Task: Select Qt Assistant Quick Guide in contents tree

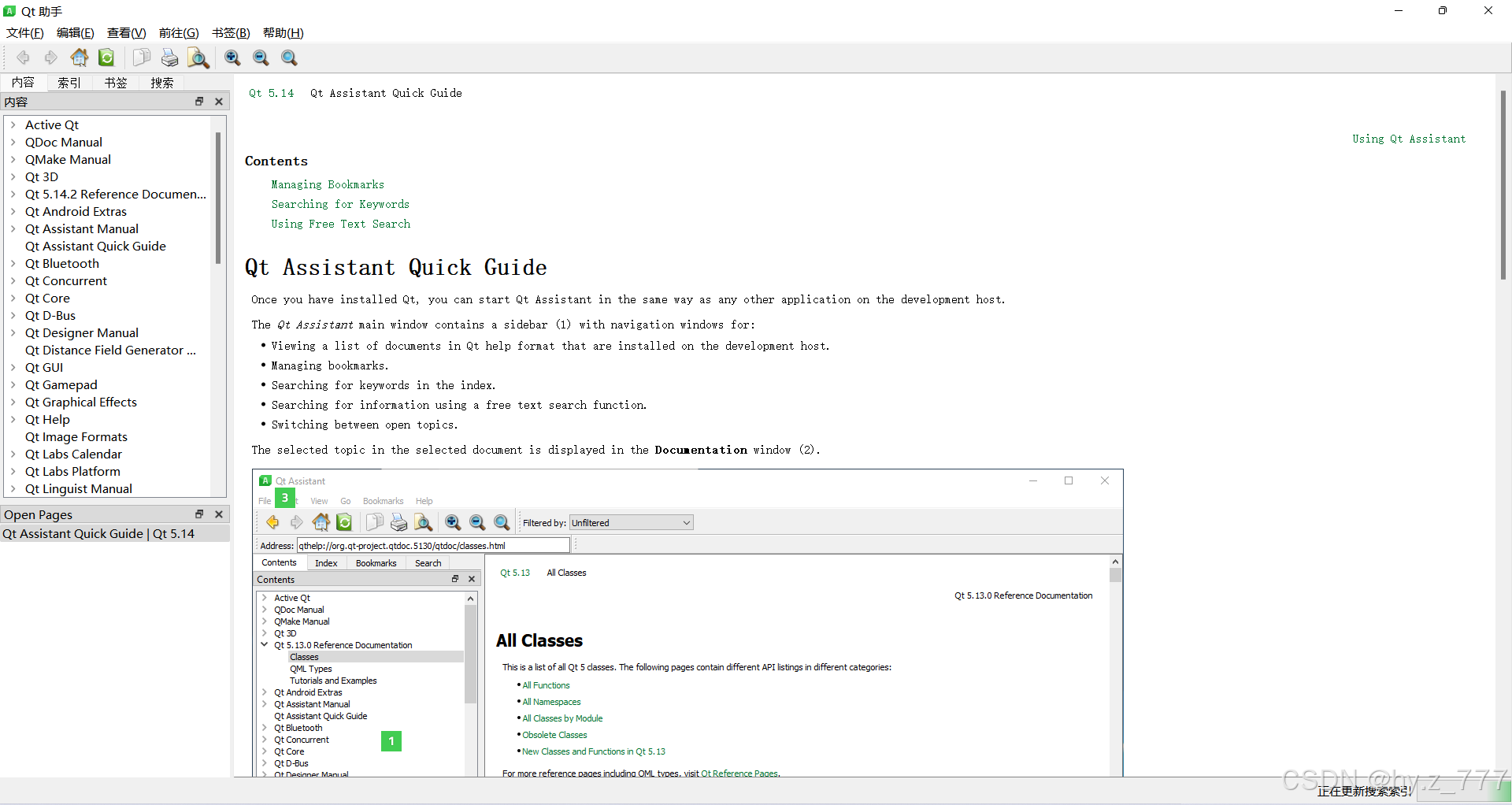Action: pos(95,246)
